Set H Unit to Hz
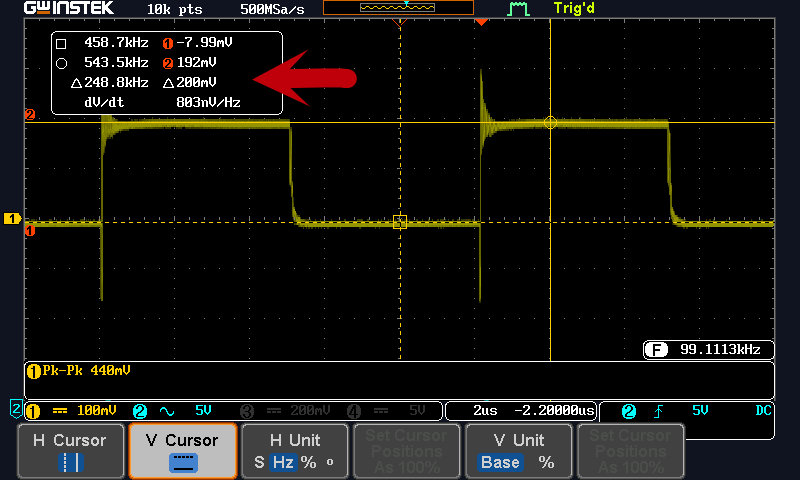Viewport: 800px width, 480px height. pyautogui.click(x=283, y=462)
